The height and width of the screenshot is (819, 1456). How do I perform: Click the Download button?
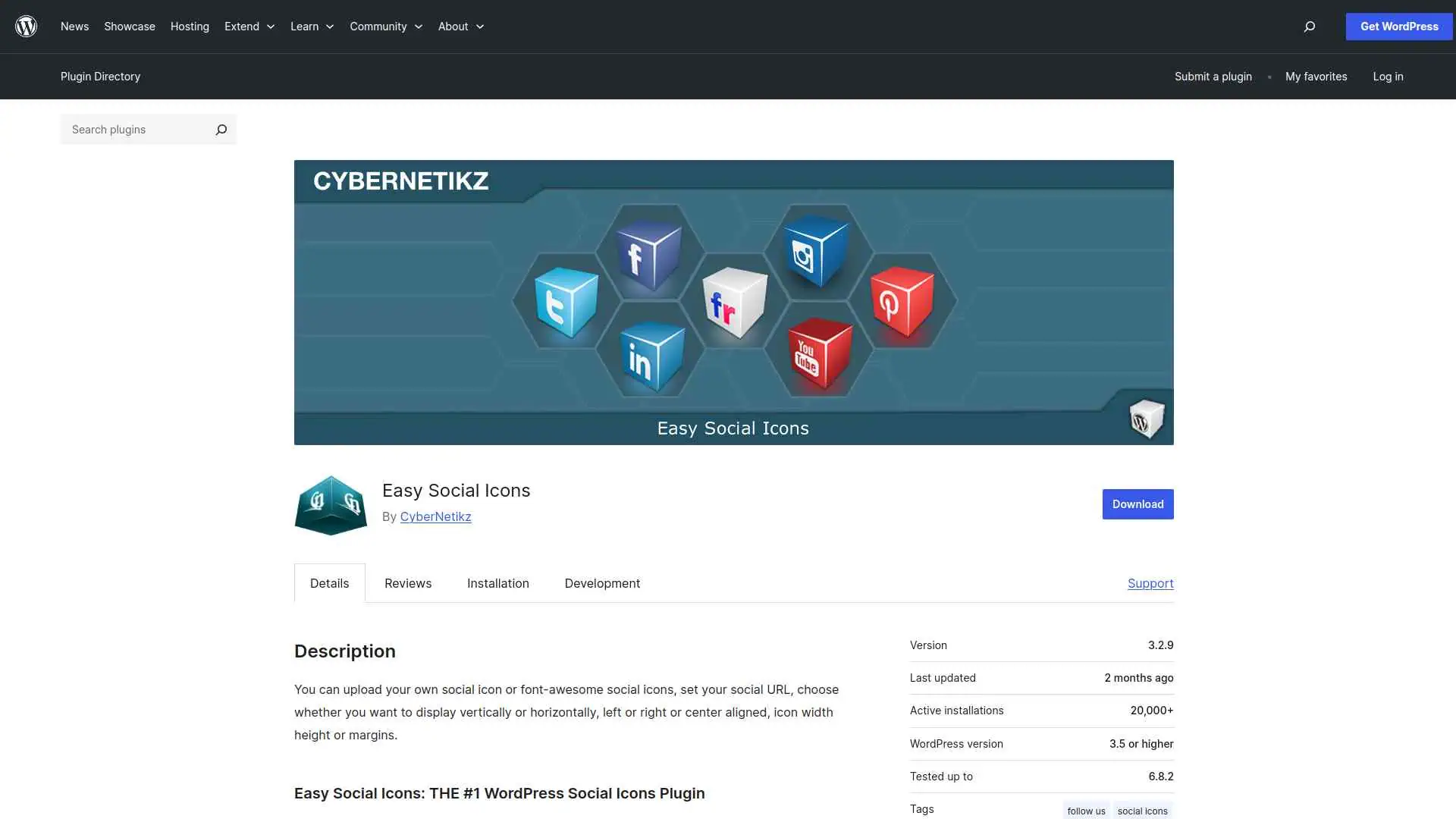coord(1137,504)
